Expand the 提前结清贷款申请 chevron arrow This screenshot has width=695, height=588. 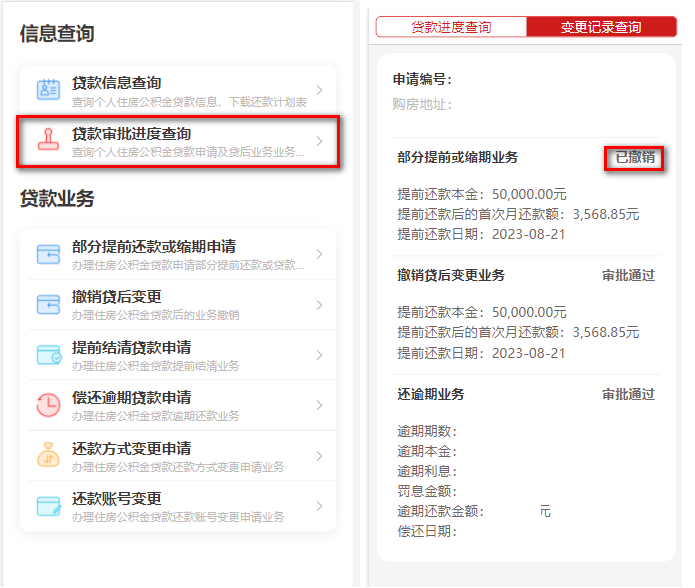tap(319, 355)
